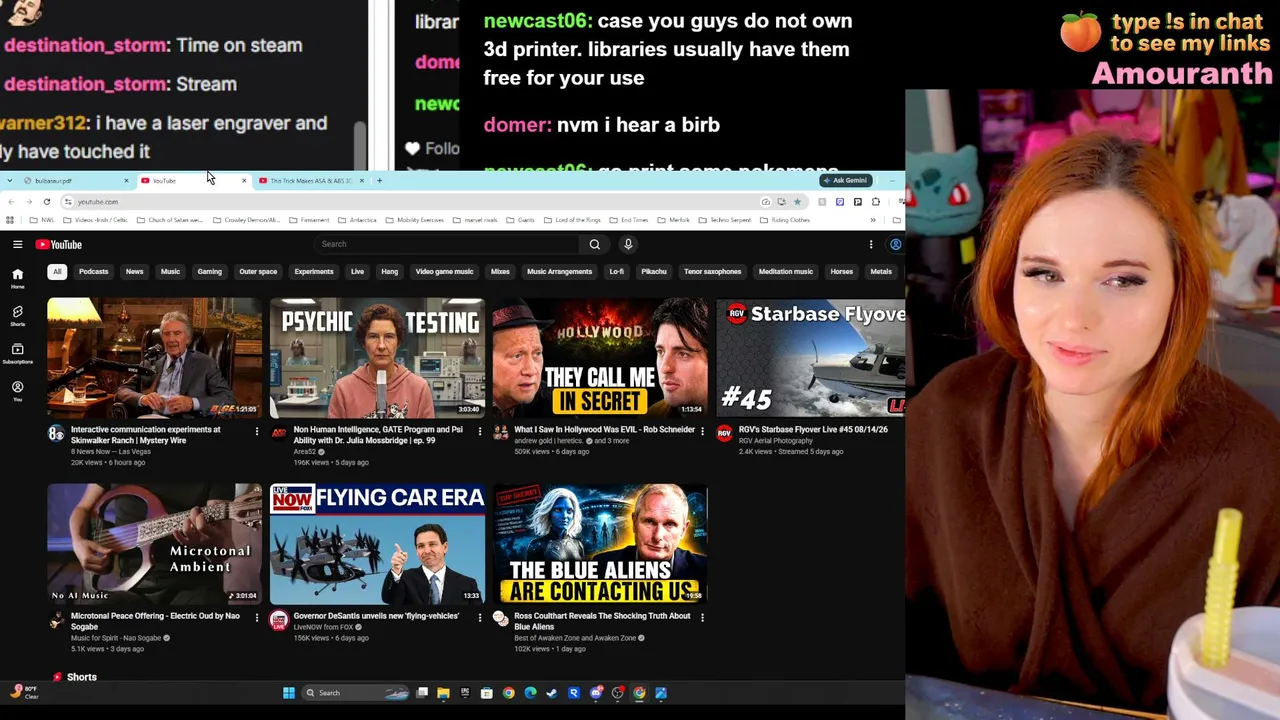
Task: Filter the feed by Experiments
Action: 314,272
